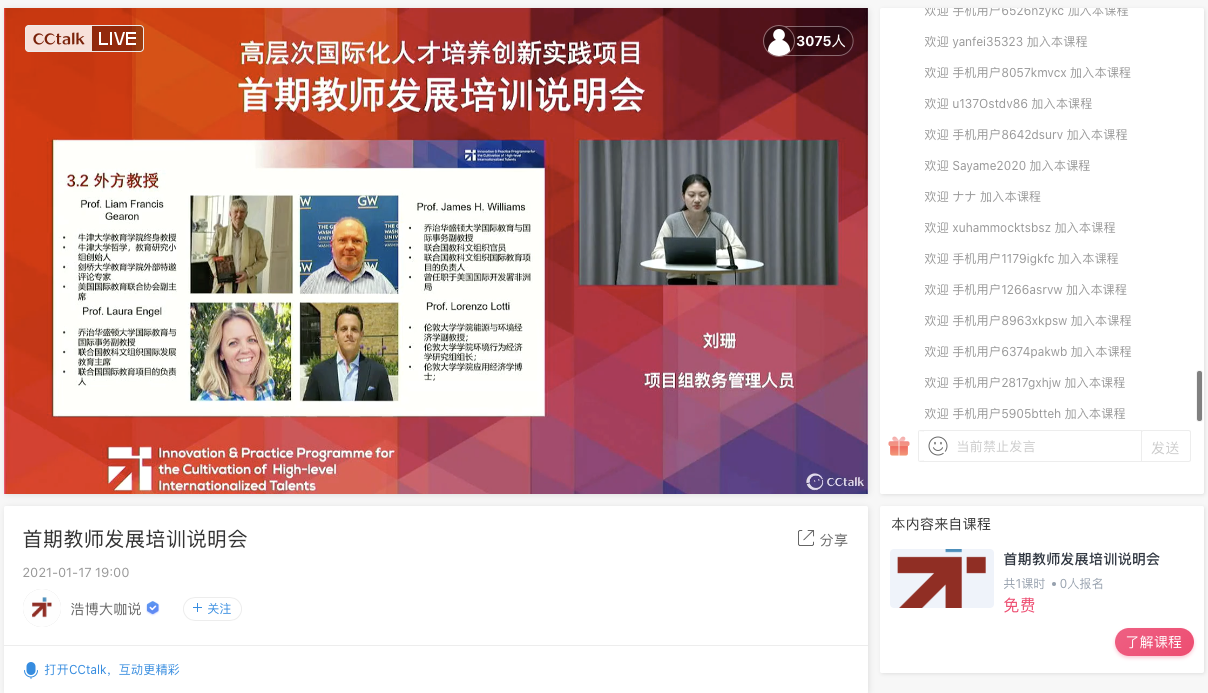Click the CCtalk watermark on the video corner
The image size is (1208, 693).
834,481
